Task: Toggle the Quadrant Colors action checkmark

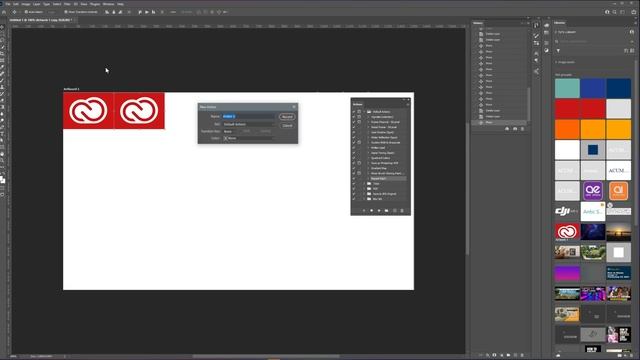Action: [354, 158]
